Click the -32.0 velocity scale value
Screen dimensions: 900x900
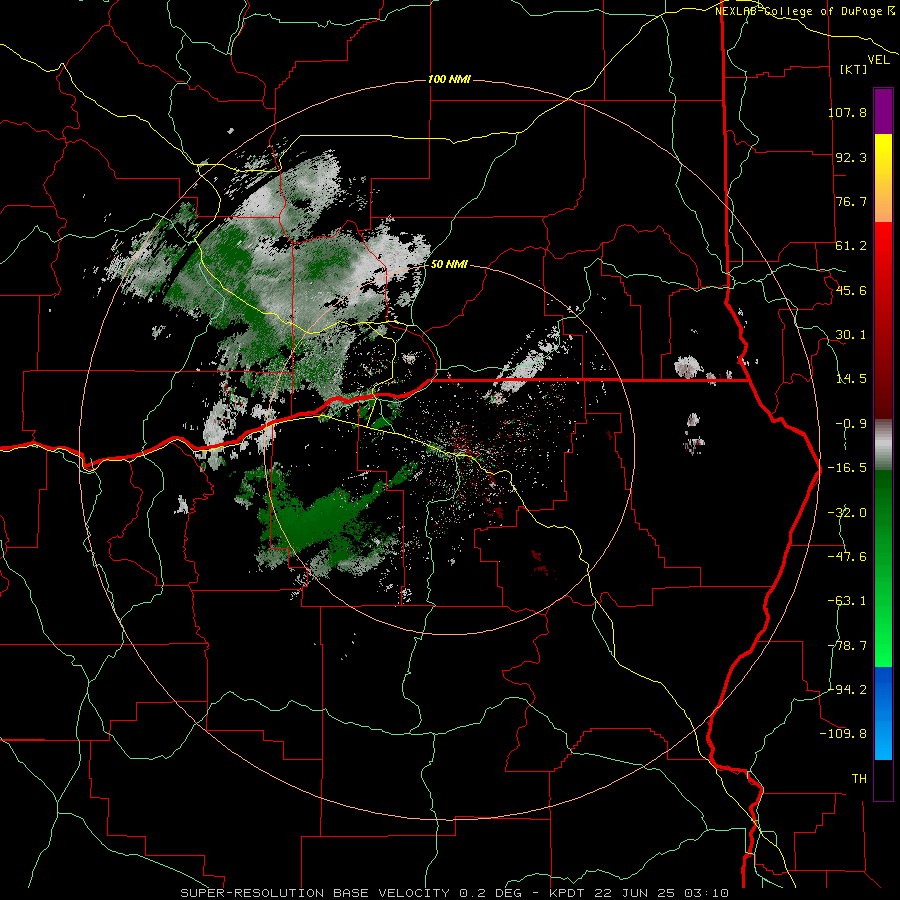(x=847, y=513)
